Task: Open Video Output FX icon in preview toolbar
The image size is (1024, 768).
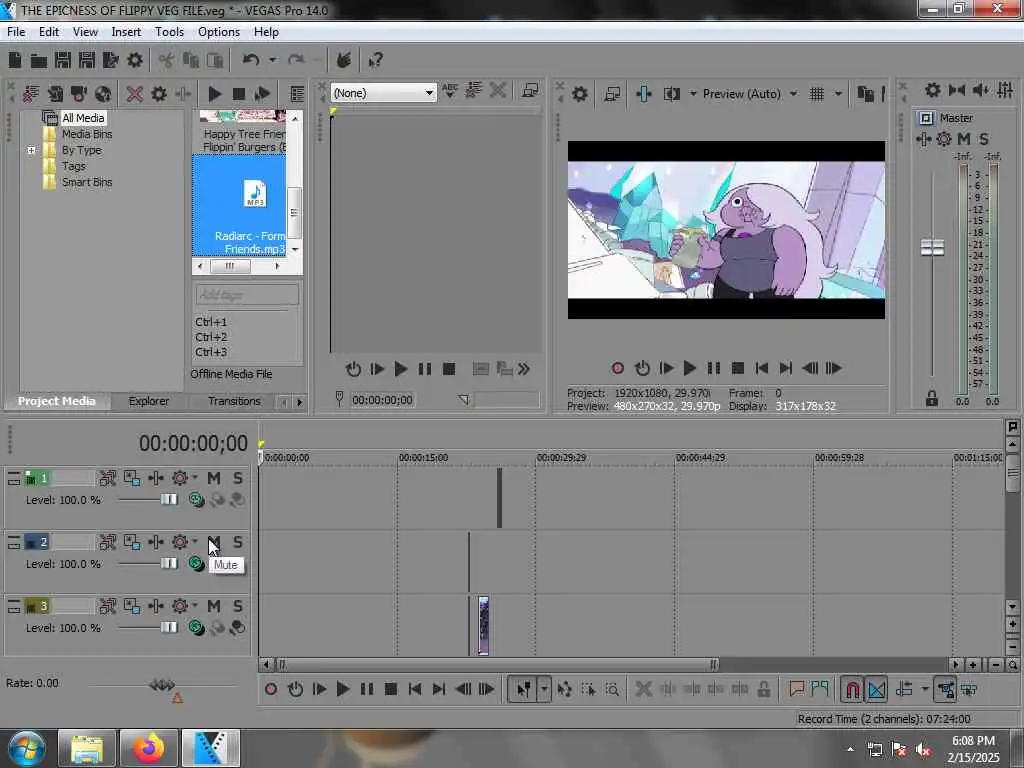Action: (643, 94)
